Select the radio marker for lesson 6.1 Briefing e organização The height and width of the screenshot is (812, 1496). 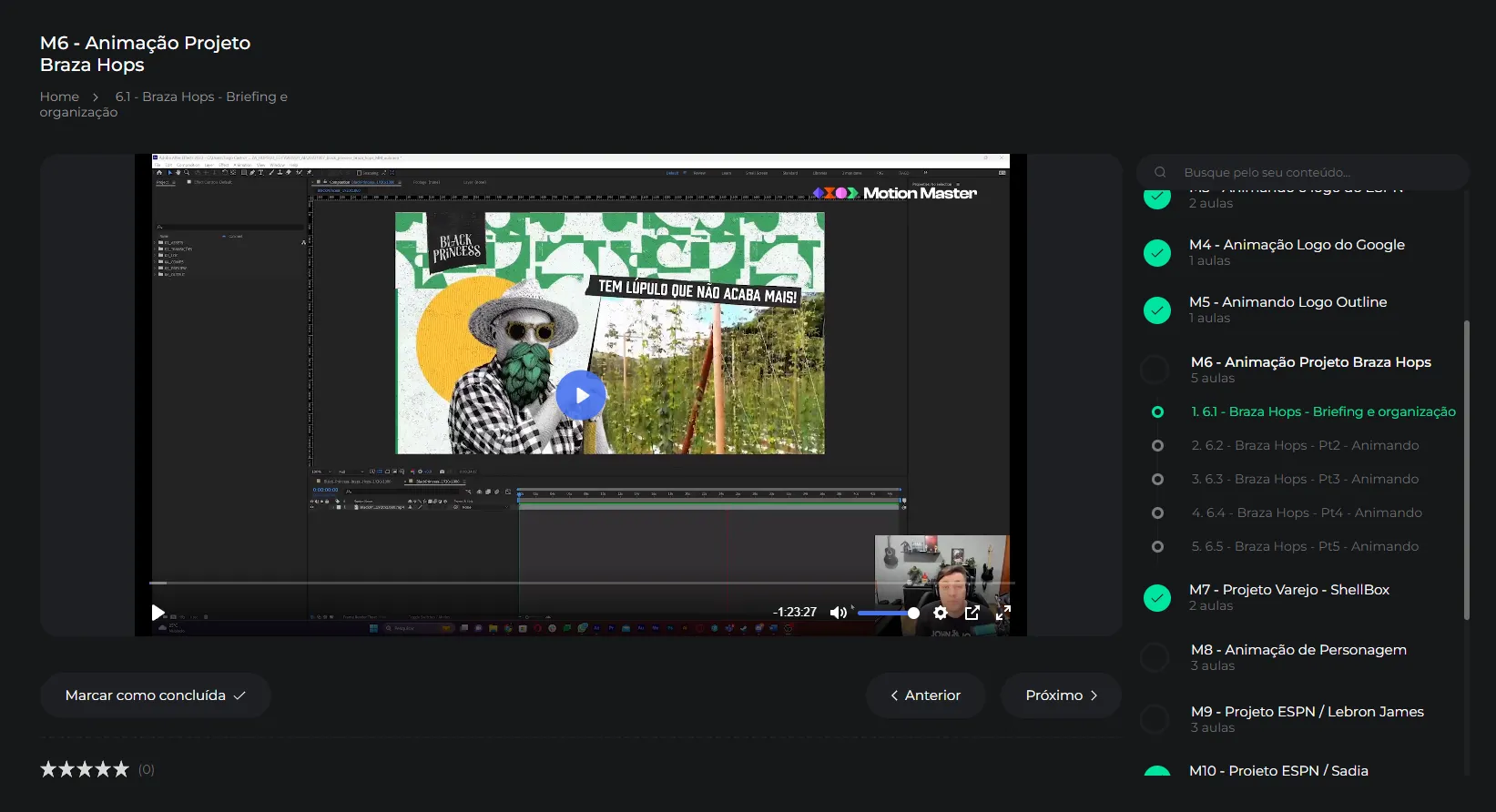click(1157, 411)
